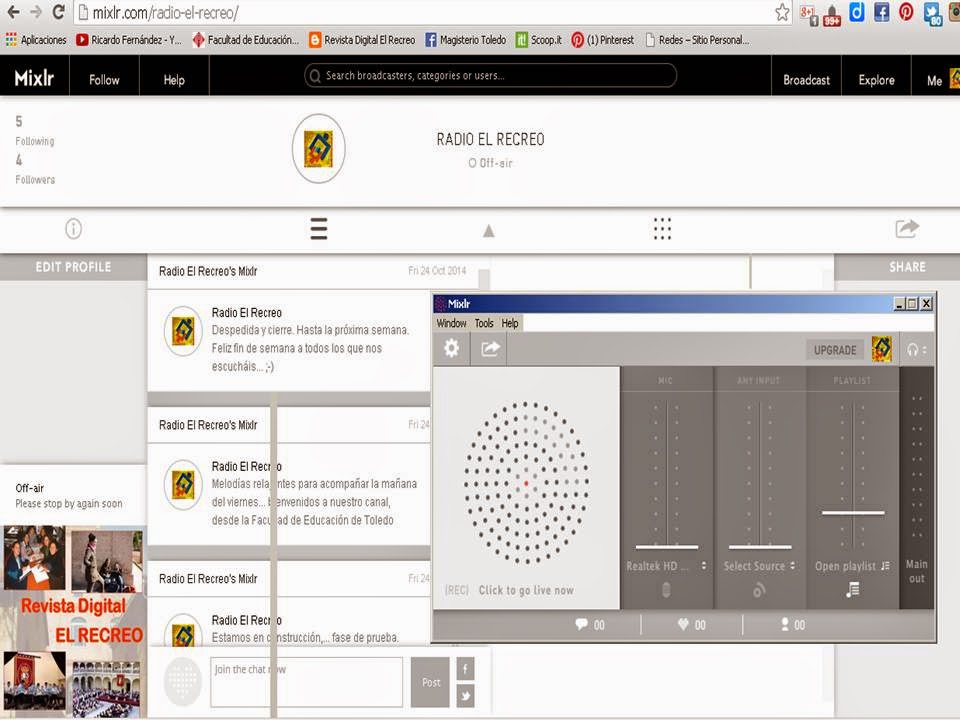Open the settings gear in Mixlr app
960x720 pixels.
[451, 349]
